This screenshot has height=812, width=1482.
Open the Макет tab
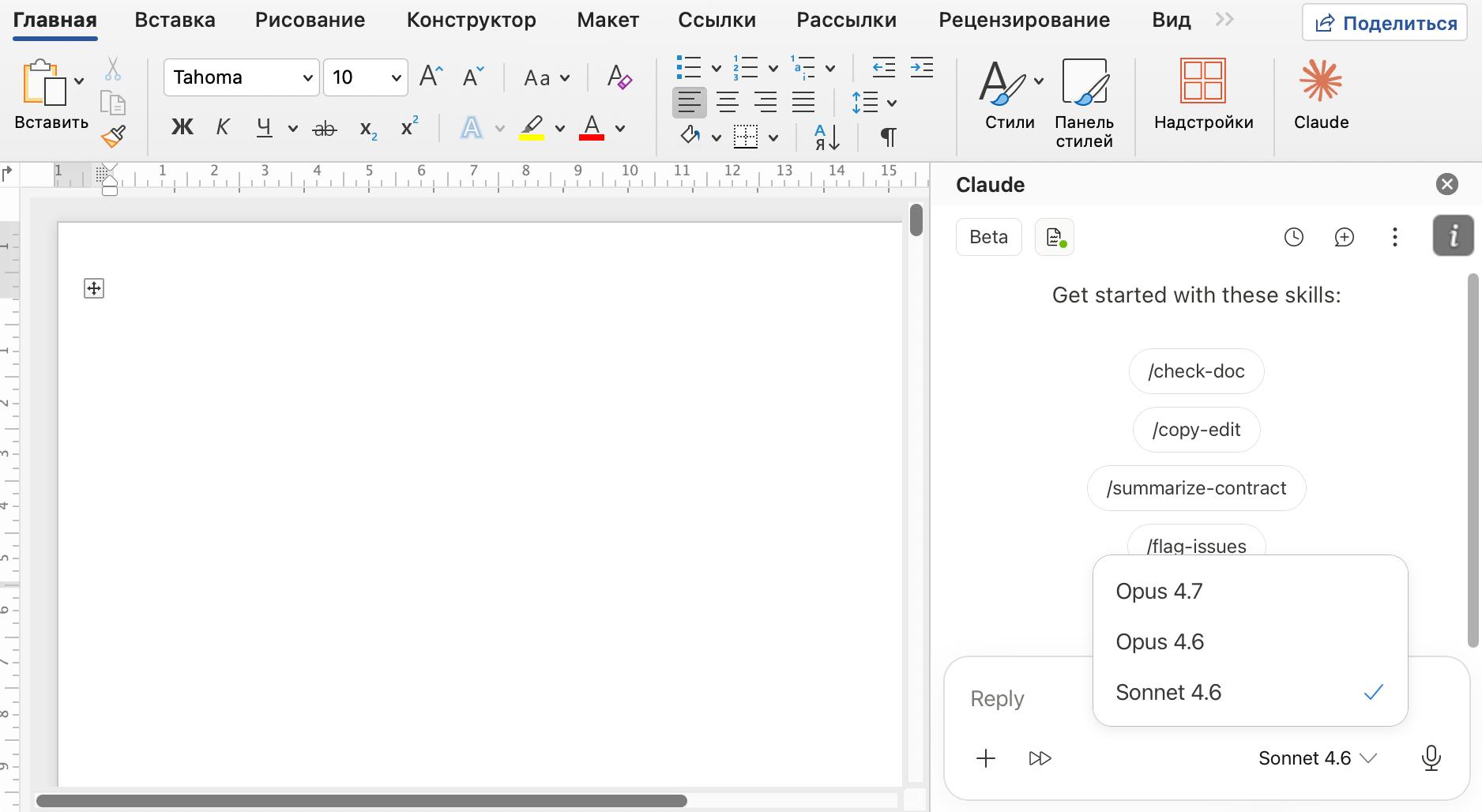click(607, 20)
